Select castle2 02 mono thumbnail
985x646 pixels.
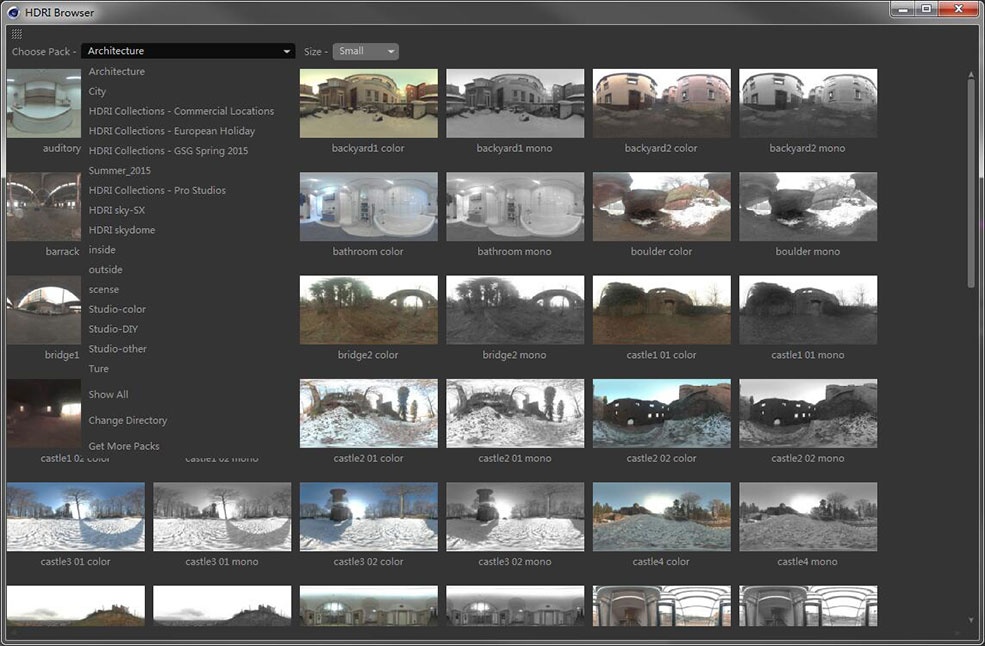(808, 413)
